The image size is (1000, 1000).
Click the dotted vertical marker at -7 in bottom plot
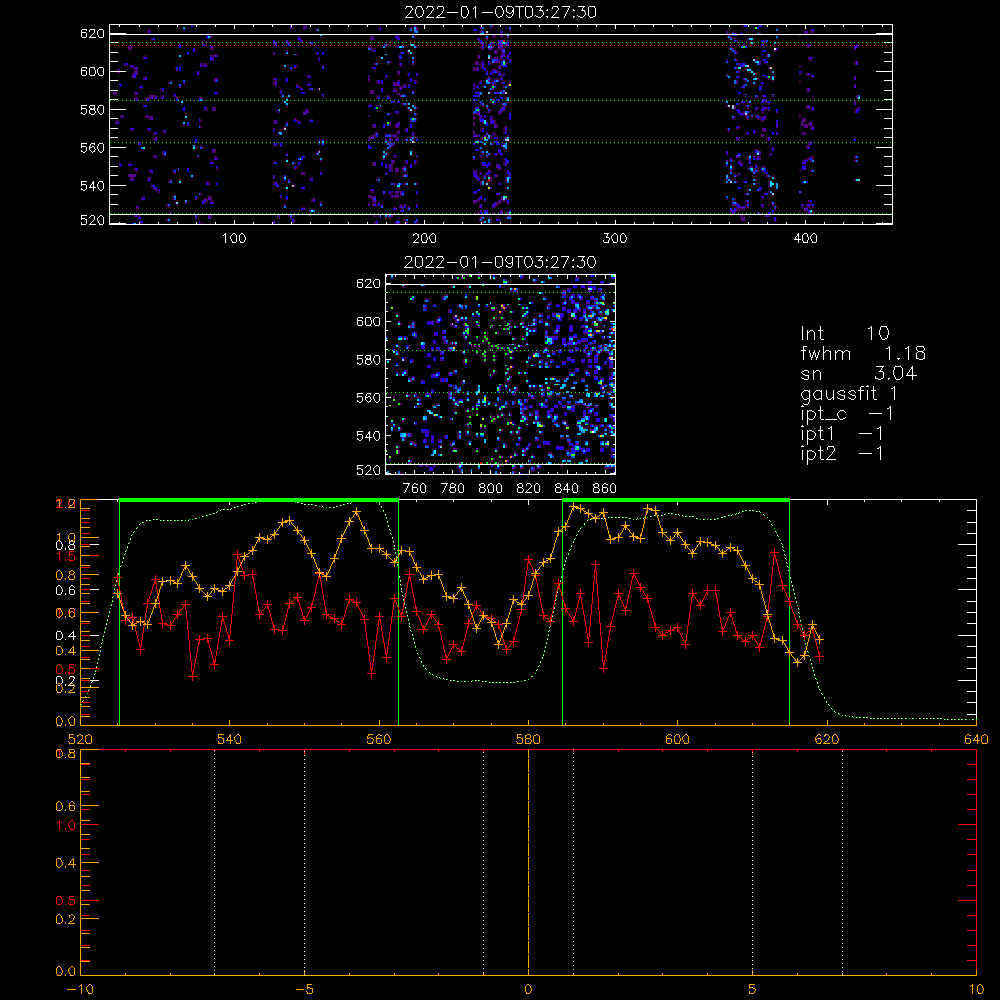[214, 861]
